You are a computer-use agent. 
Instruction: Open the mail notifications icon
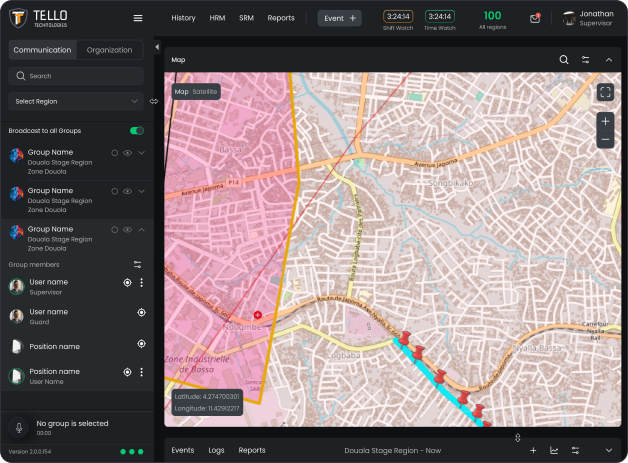[535, 18]
